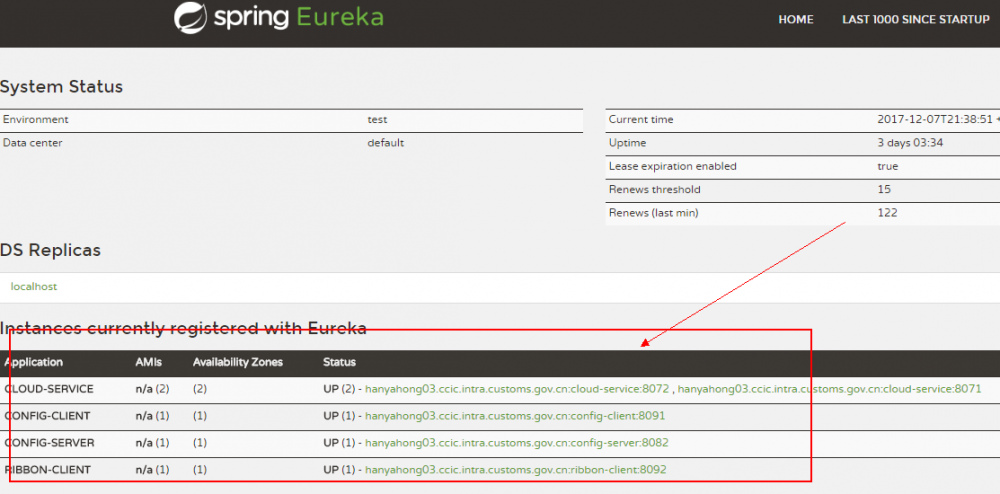This screenshot has height=494, width=1000.
Task: Click the DS Replicas heading
Action: [50, 251]
